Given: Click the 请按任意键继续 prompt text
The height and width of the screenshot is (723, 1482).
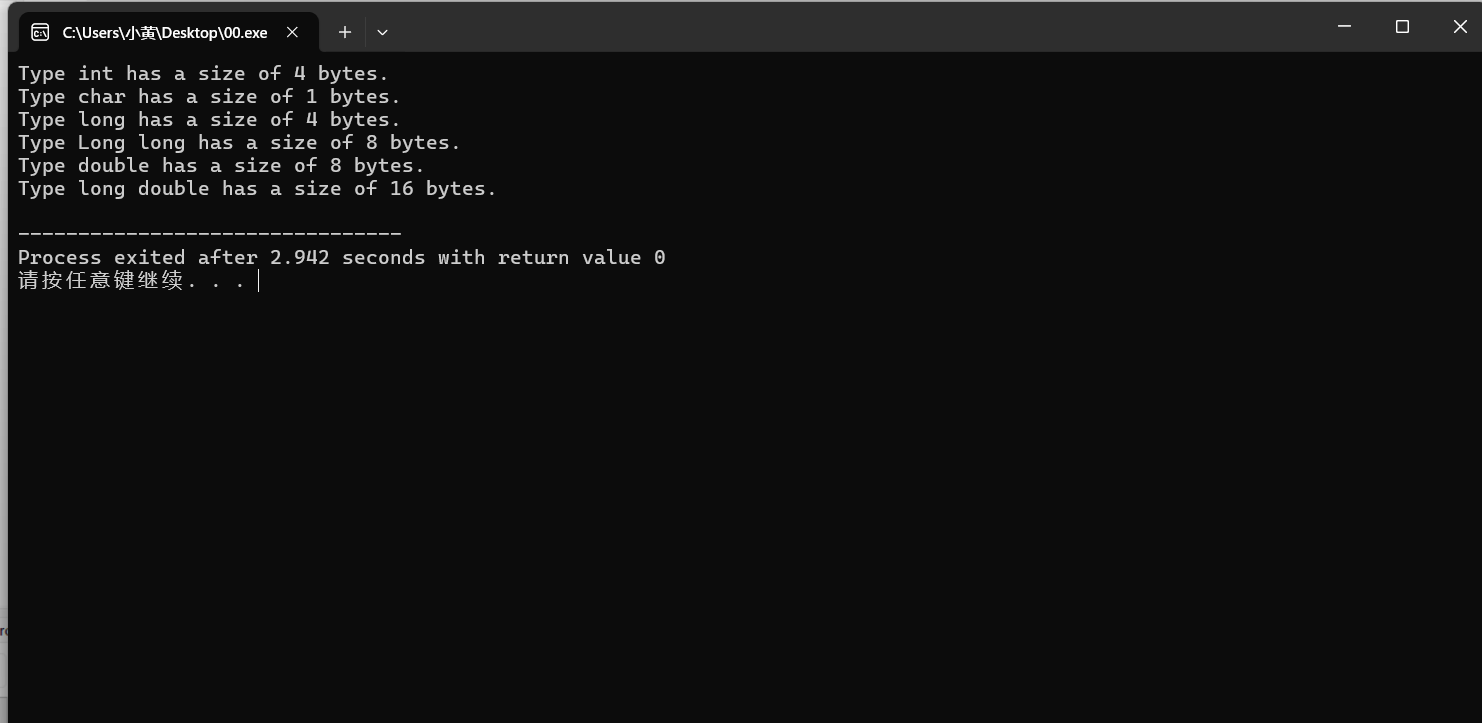Looking at the screenshot, I should (x=100, y=281).
